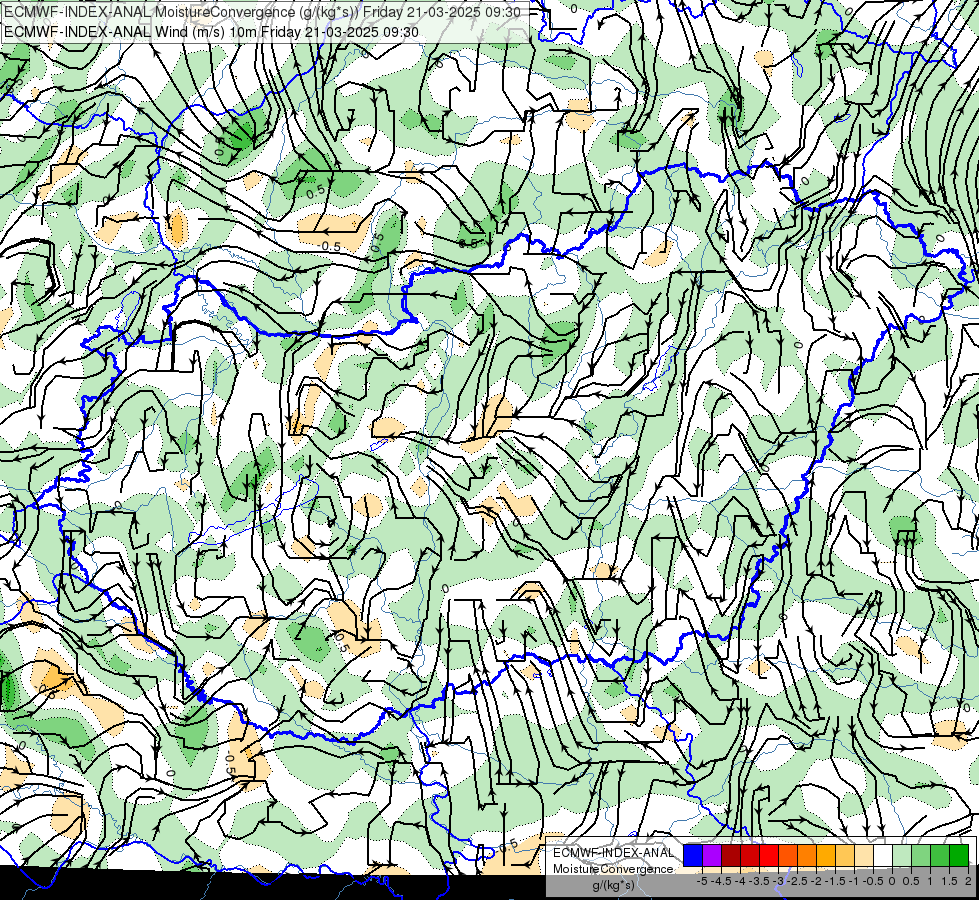This screenshot has width=979, height=900.
Task: Click the '-3' legend scale value
Action: tap(779, 881)
